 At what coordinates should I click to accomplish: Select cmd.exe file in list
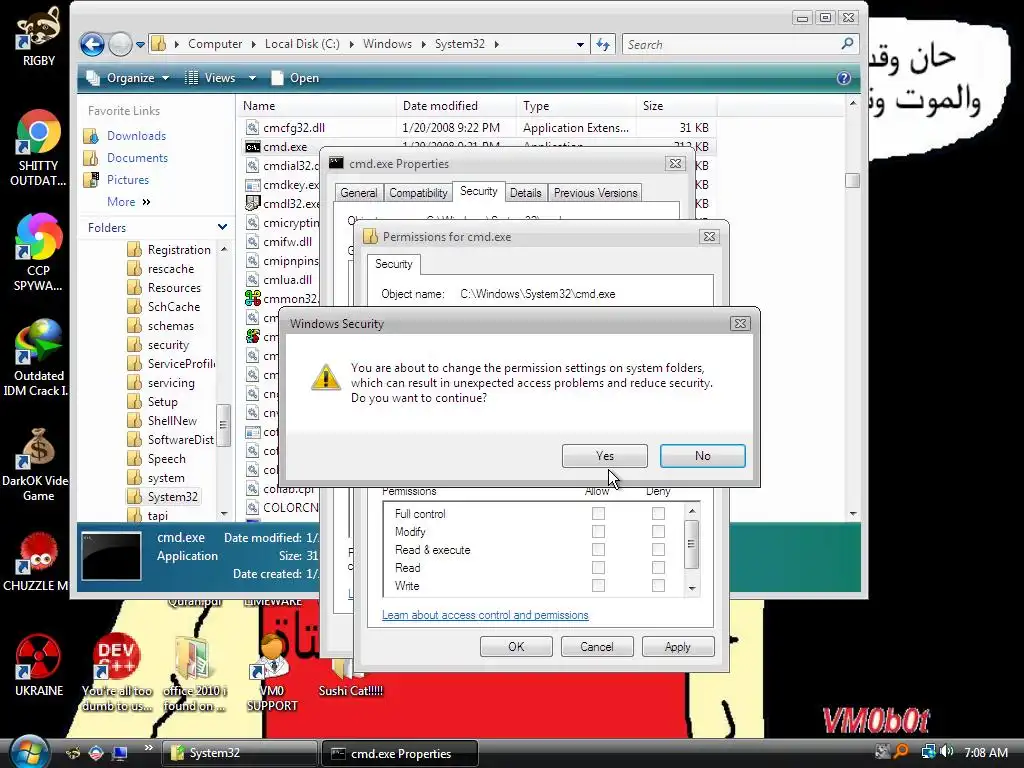pyautogui.click(x=285, y=147)
